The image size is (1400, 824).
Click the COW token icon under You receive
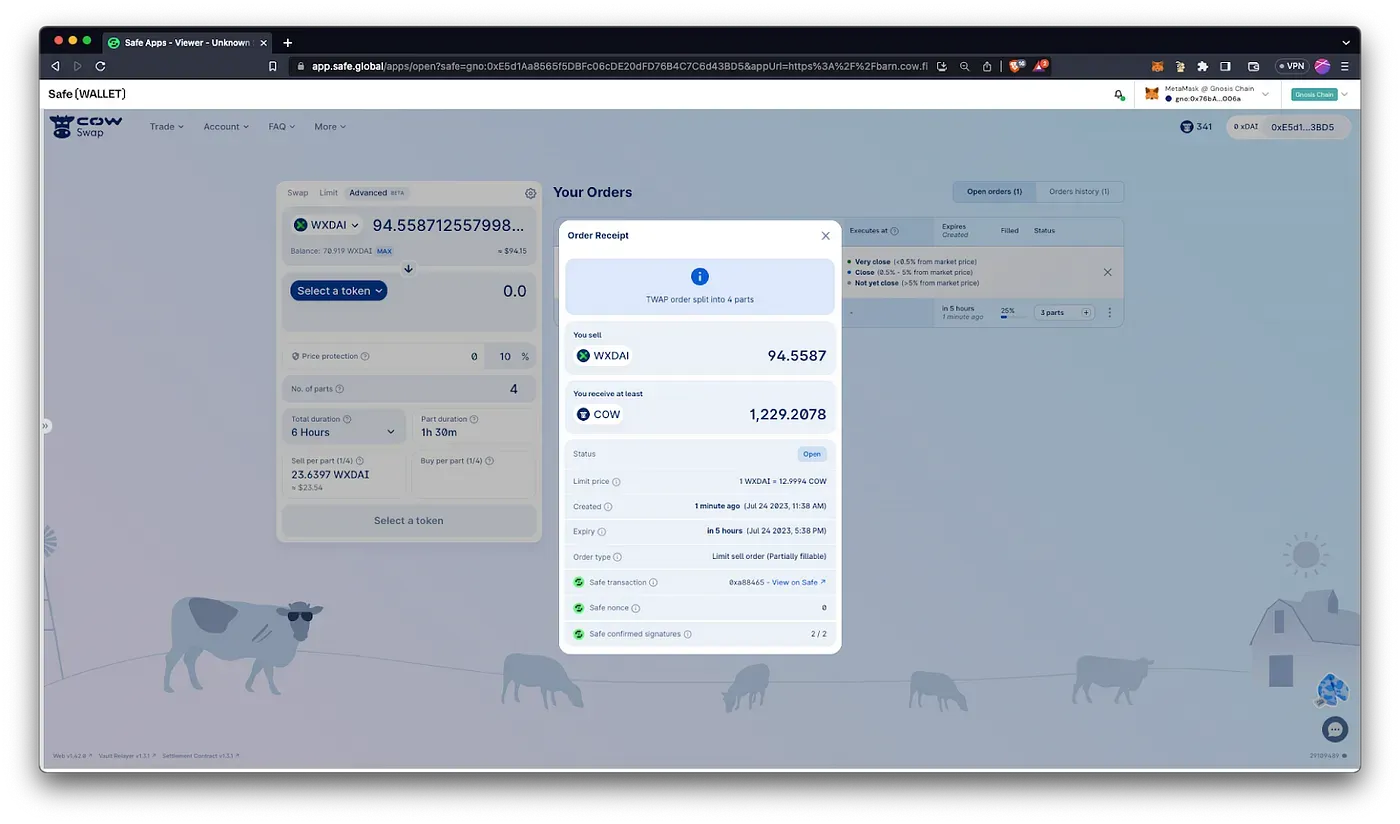[583, 414]
